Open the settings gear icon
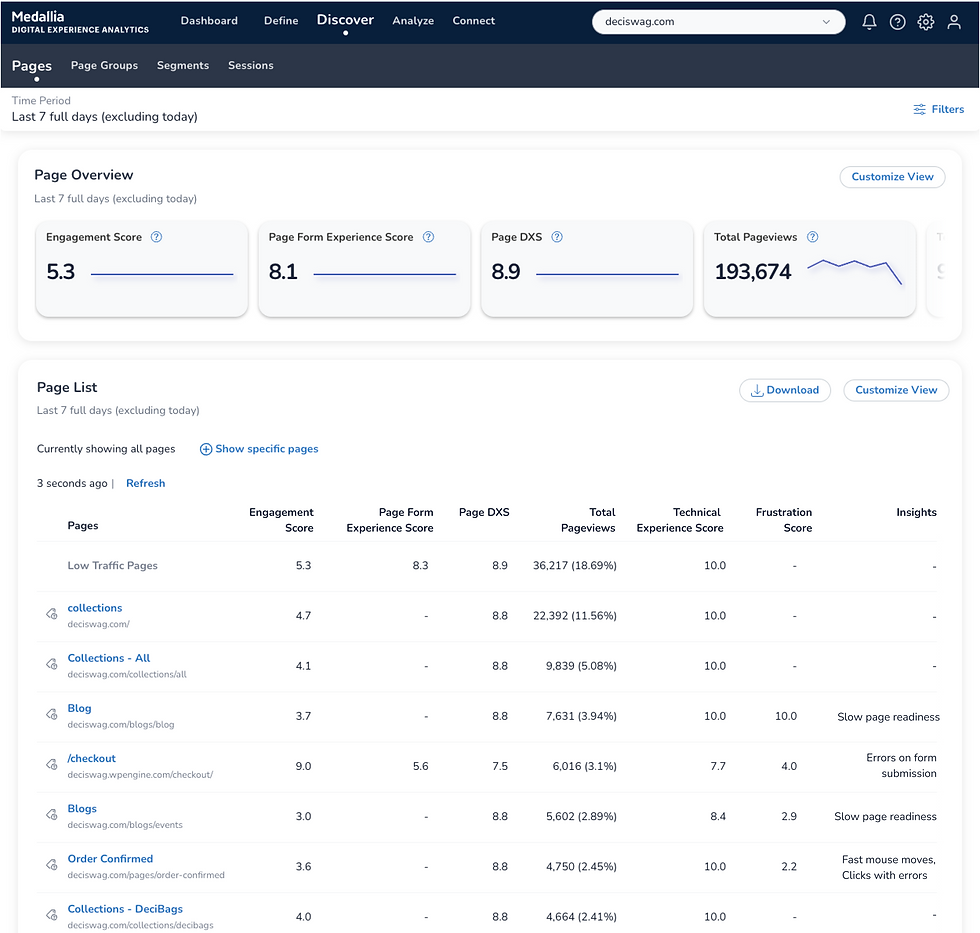980x933 pixels. click(x=925, y=22)
